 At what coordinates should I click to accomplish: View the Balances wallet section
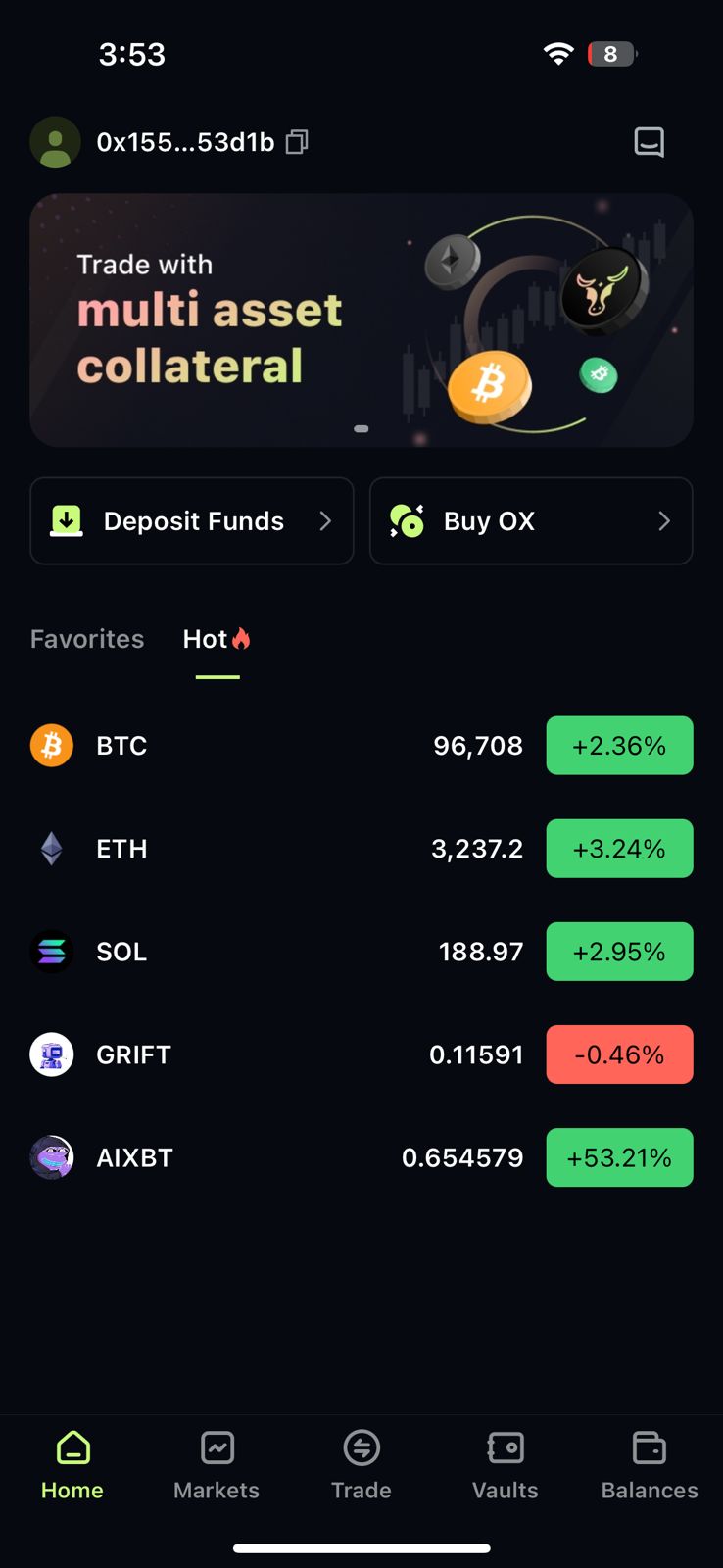[x=650, y=1466]
